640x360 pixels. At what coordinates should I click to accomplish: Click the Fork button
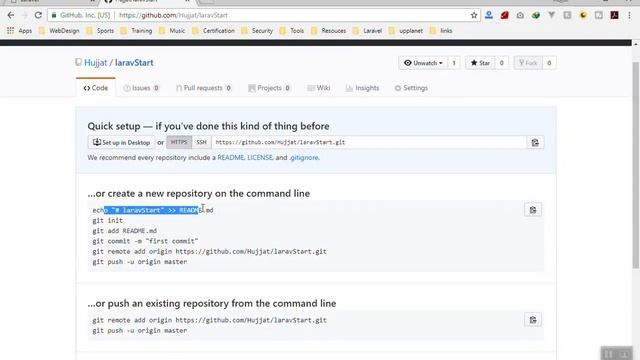click(528, 63)
